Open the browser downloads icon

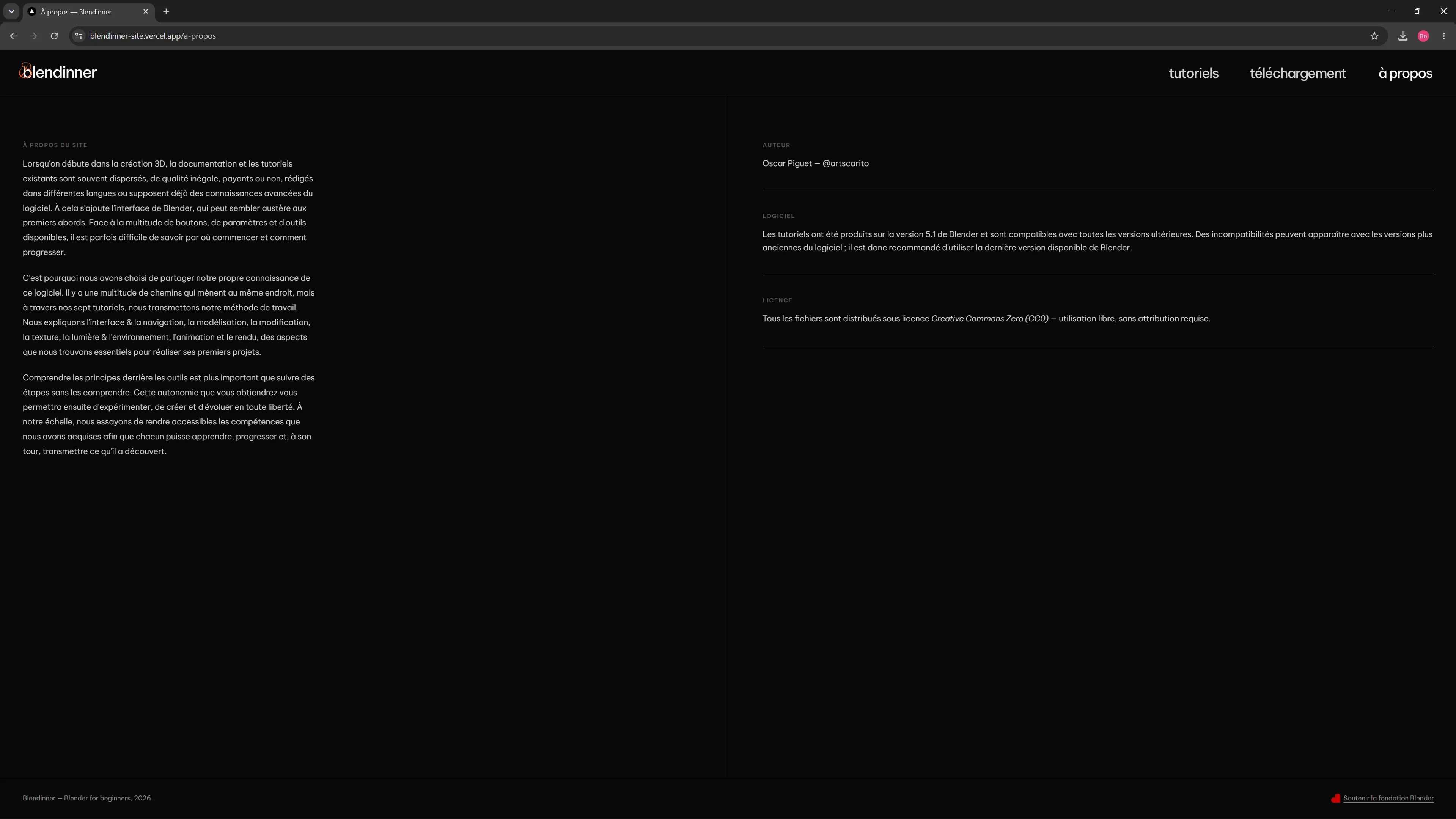click(x=1402, y=36)
